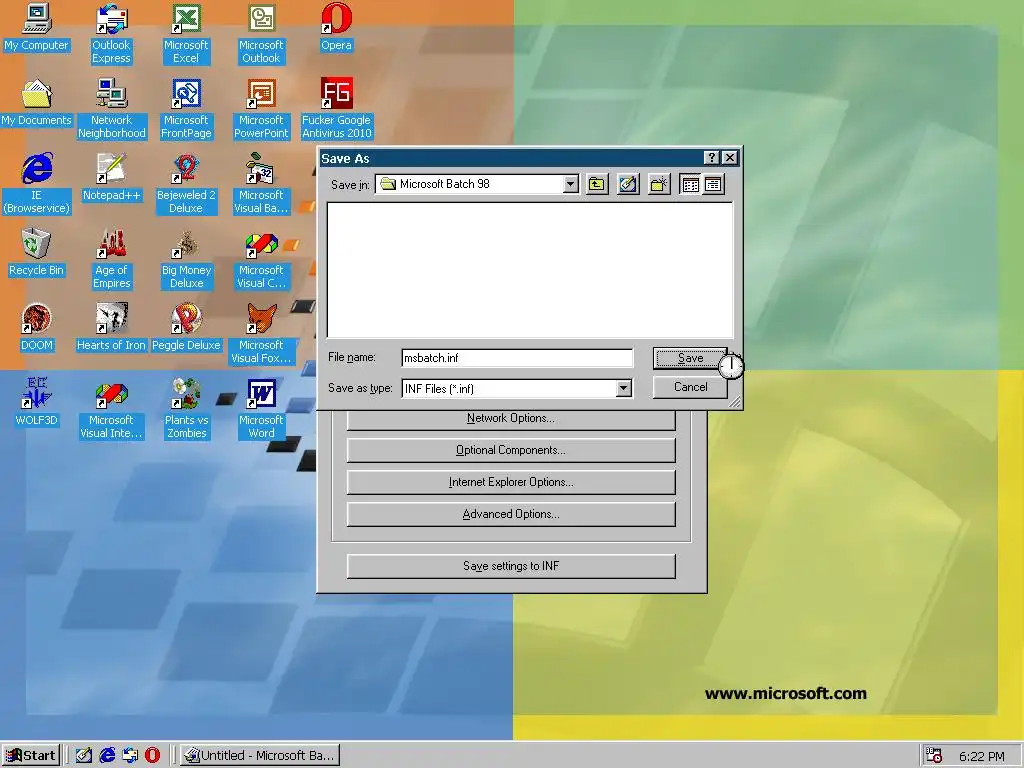The width and height of the screenshot is (1024, 768).
Task: Expand Save as type dropdown arrow
Action: tap(624, 389)
